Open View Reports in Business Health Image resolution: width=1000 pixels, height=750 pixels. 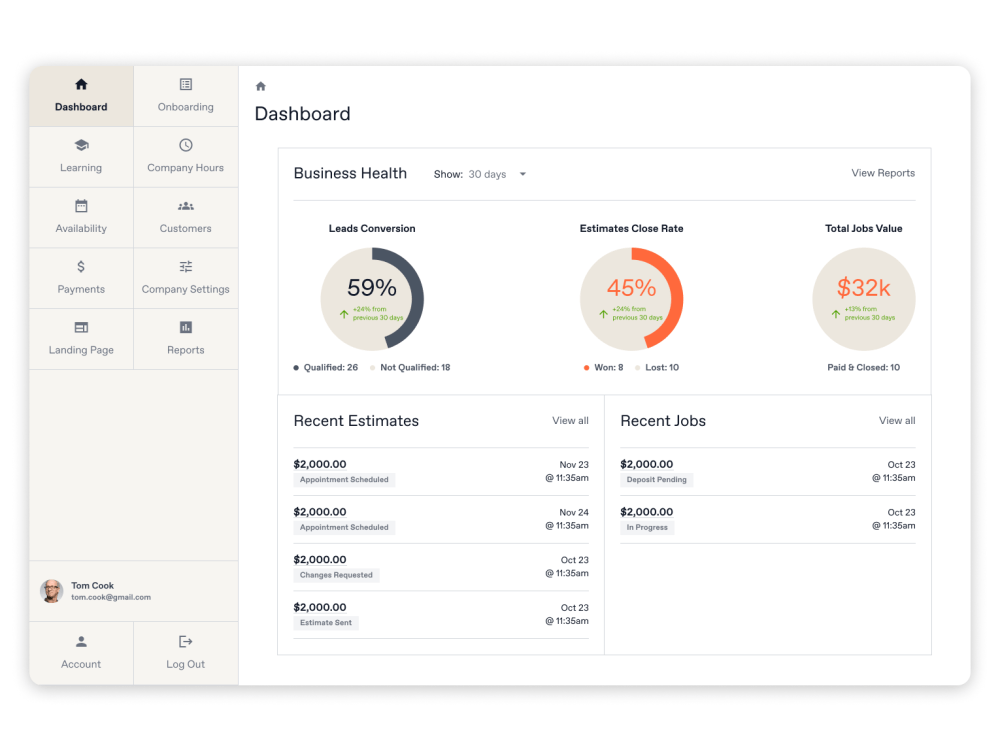(882, 173)
